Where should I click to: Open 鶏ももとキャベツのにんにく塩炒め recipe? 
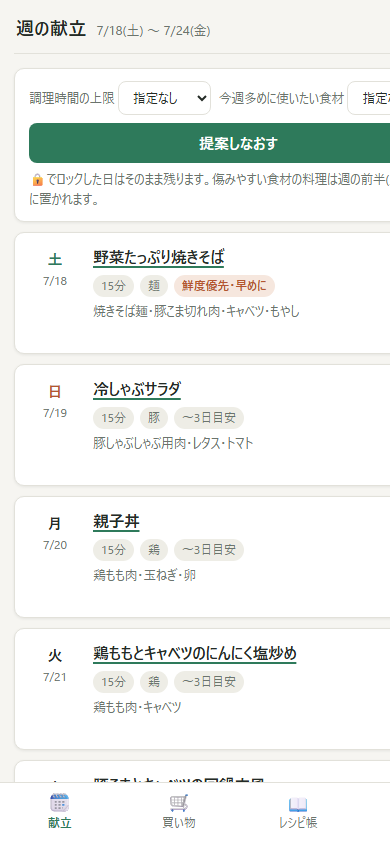click(195, 653)
